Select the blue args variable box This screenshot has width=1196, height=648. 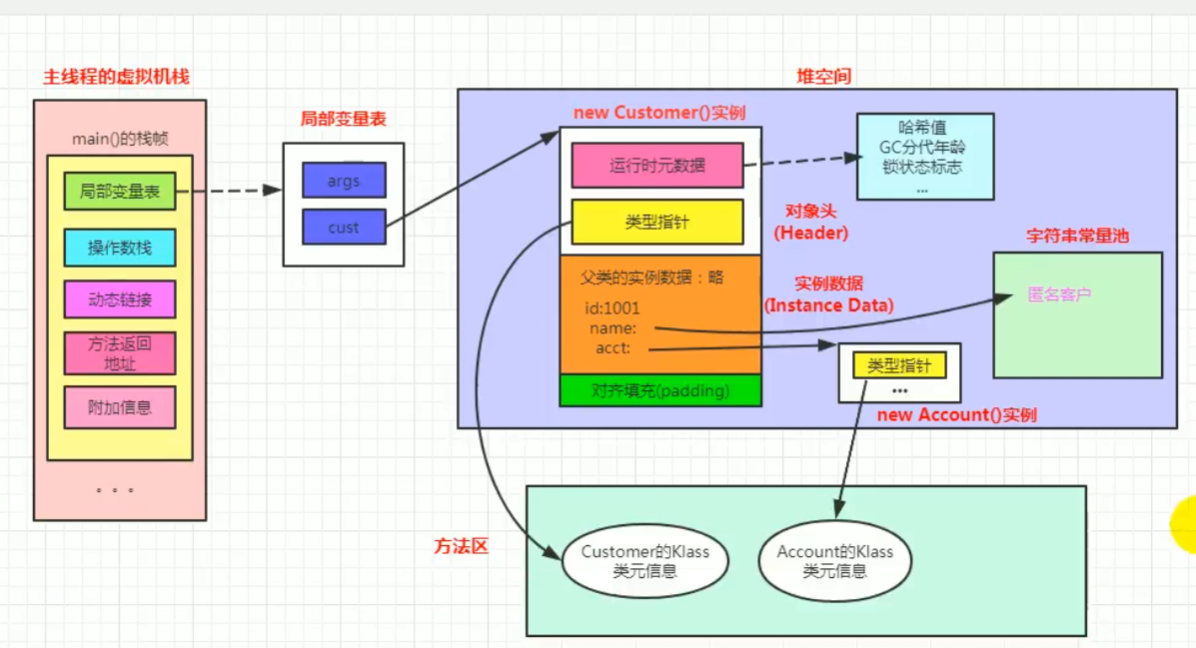pyautogui.click(x=344, y=181)
